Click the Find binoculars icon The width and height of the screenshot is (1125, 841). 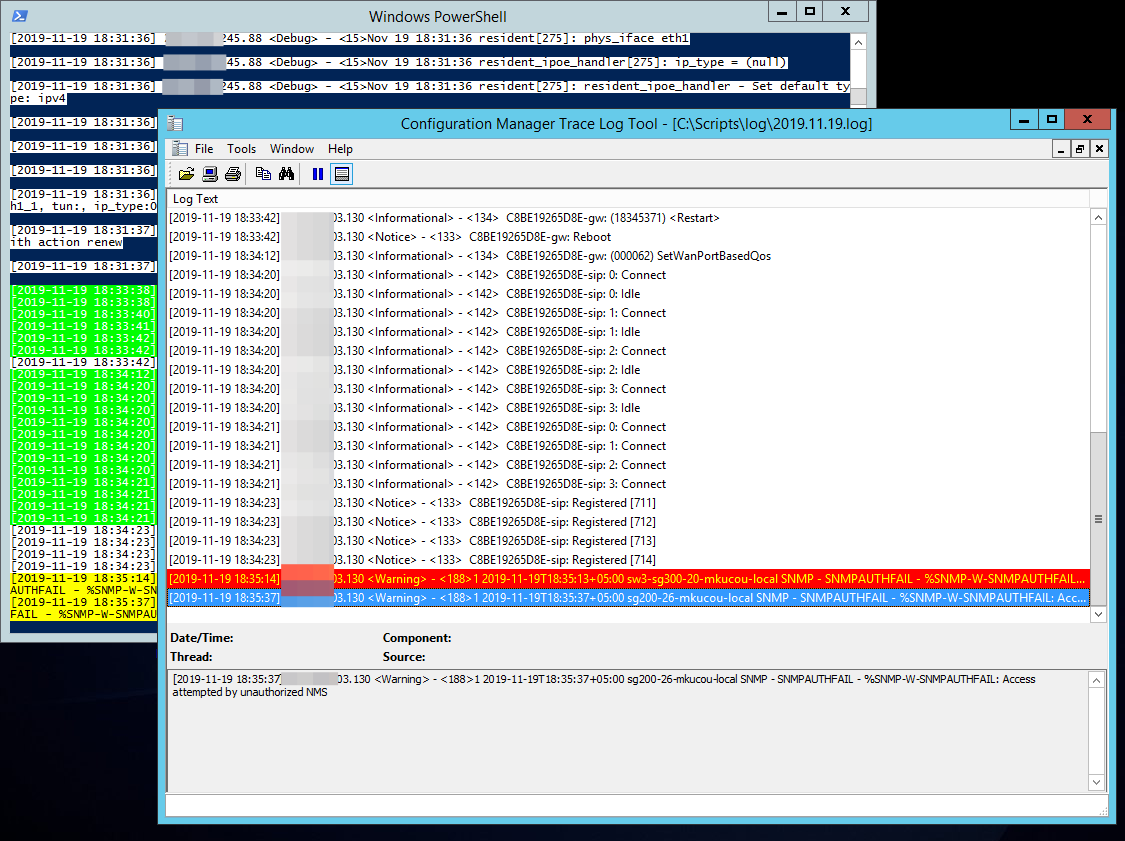coord(286,174)
